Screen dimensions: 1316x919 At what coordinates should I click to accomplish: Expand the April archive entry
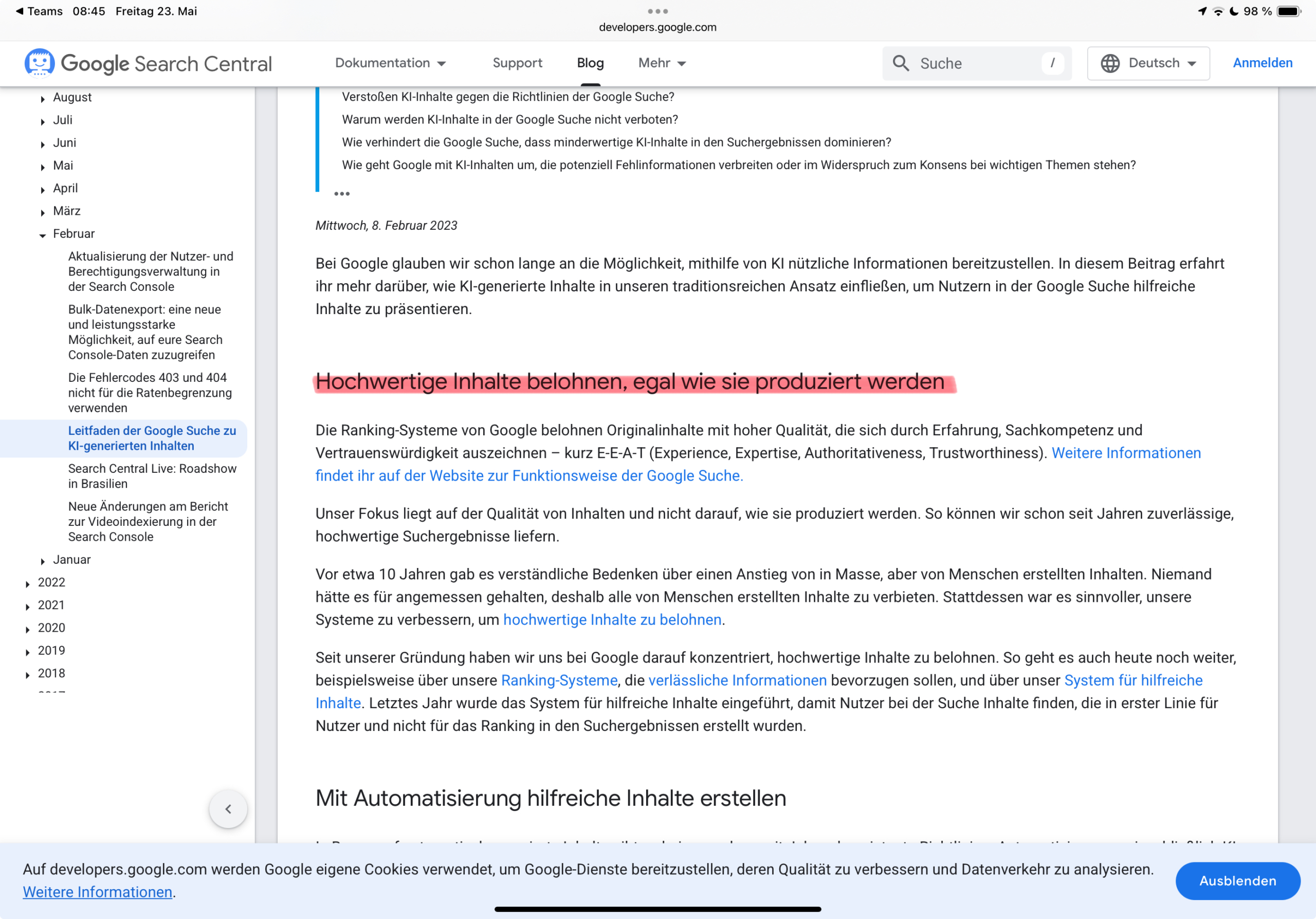point(43,190)
